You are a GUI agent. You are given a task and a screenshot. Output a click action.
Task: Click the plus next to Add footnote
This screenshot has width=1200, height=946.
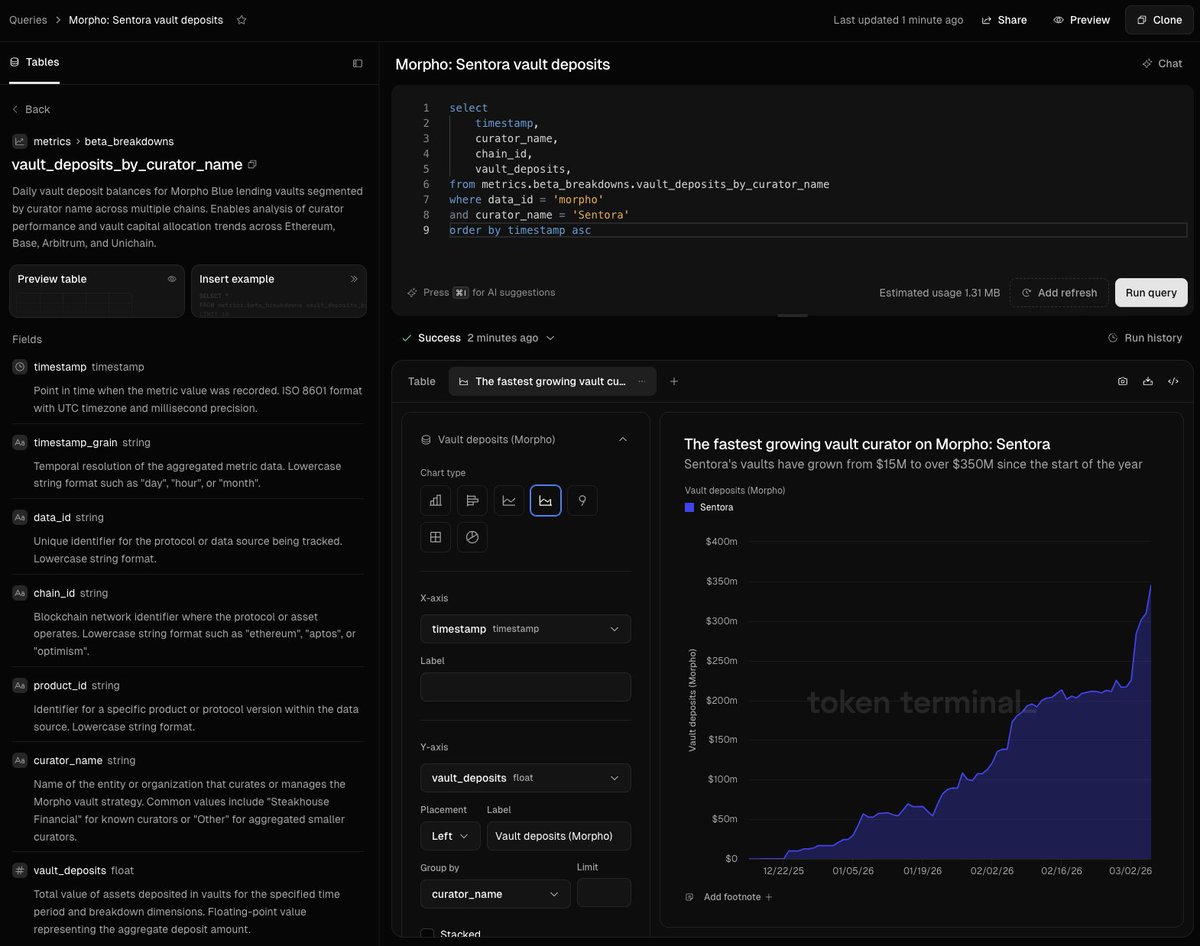(x=769, y=897)
